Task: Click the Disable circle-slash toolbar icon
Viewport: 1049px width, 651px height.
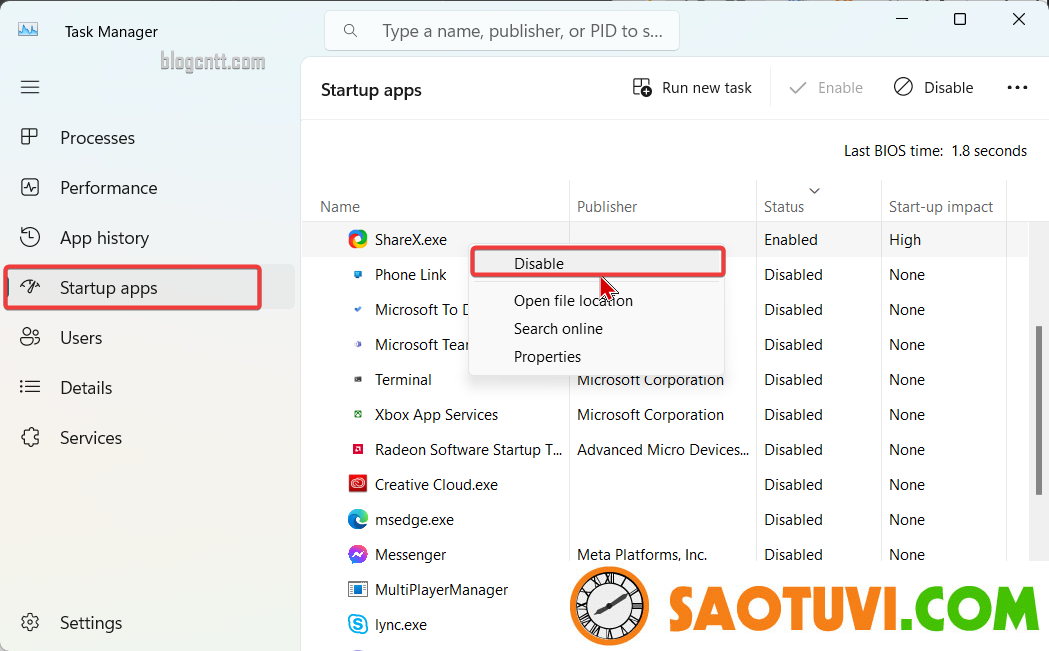Action: [903, 87]
